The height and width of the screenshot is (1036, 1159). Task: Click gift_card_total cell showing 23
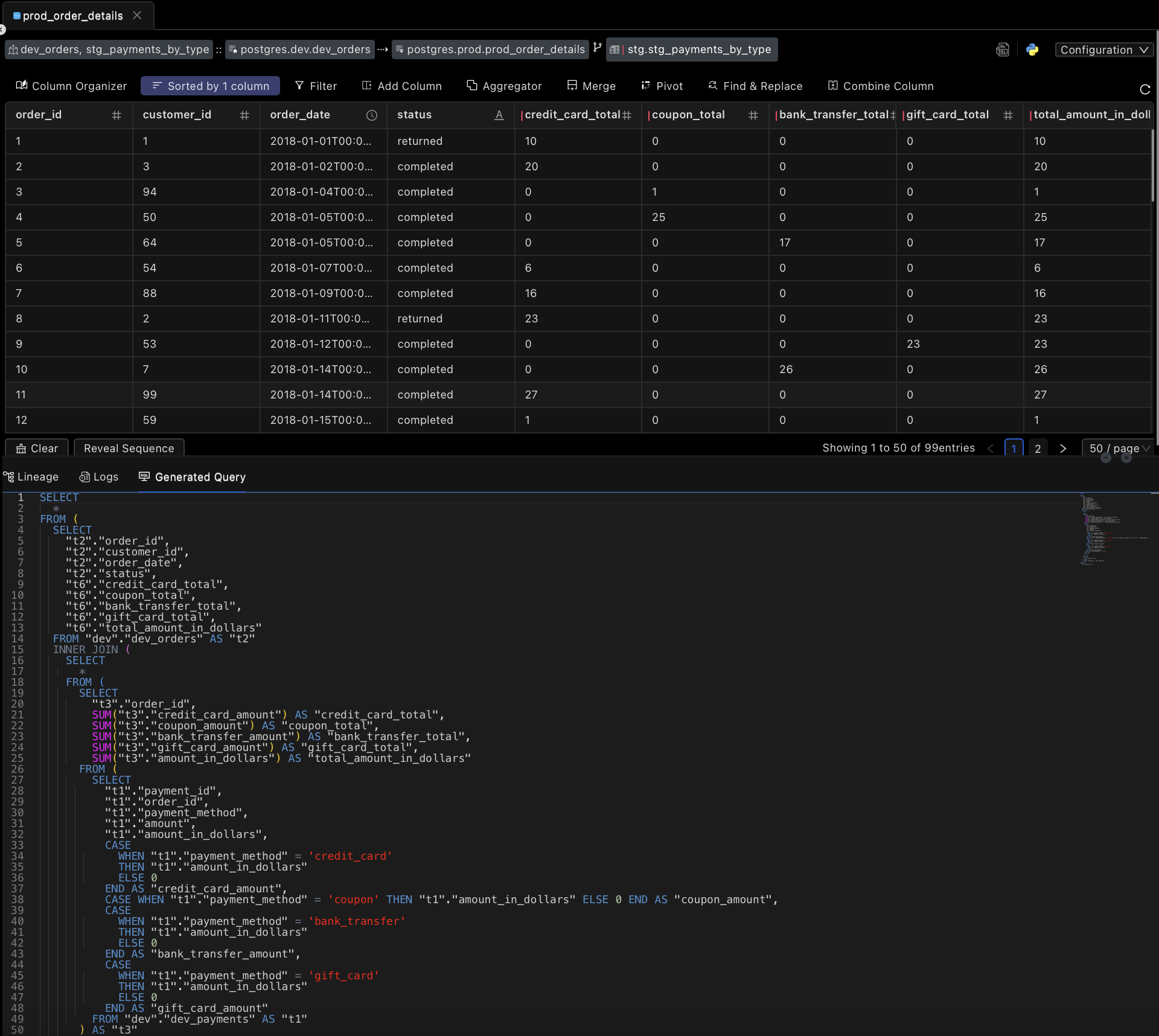960,344
